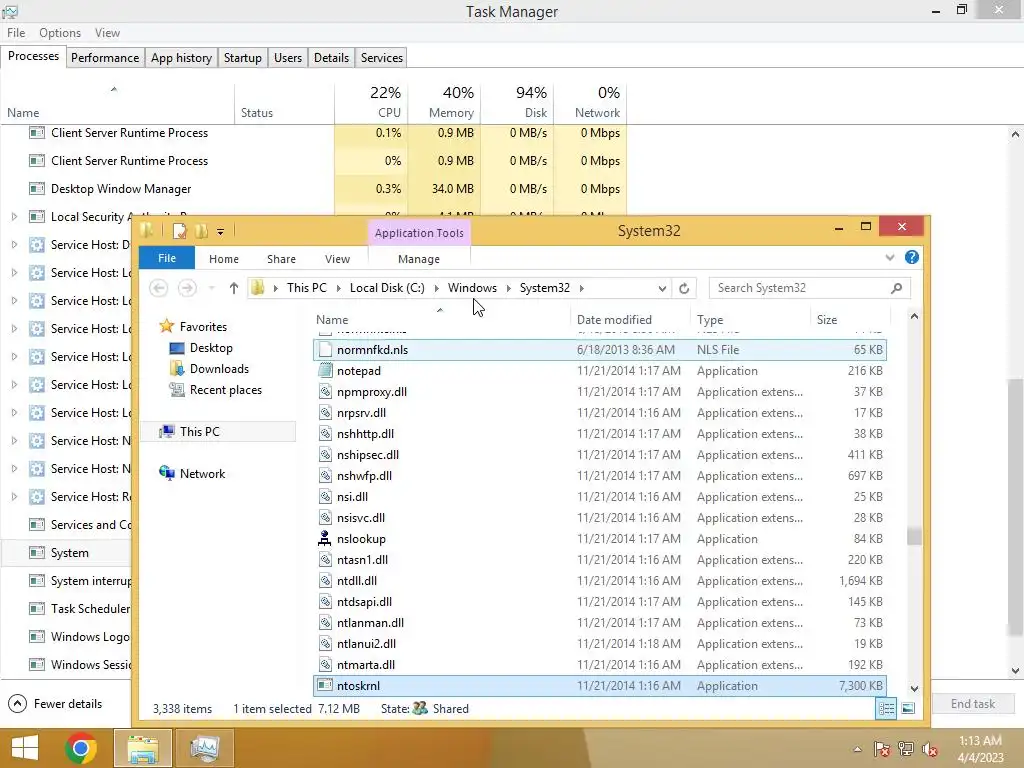Open the Manage ribbon tab

click(x=419, y=259)
